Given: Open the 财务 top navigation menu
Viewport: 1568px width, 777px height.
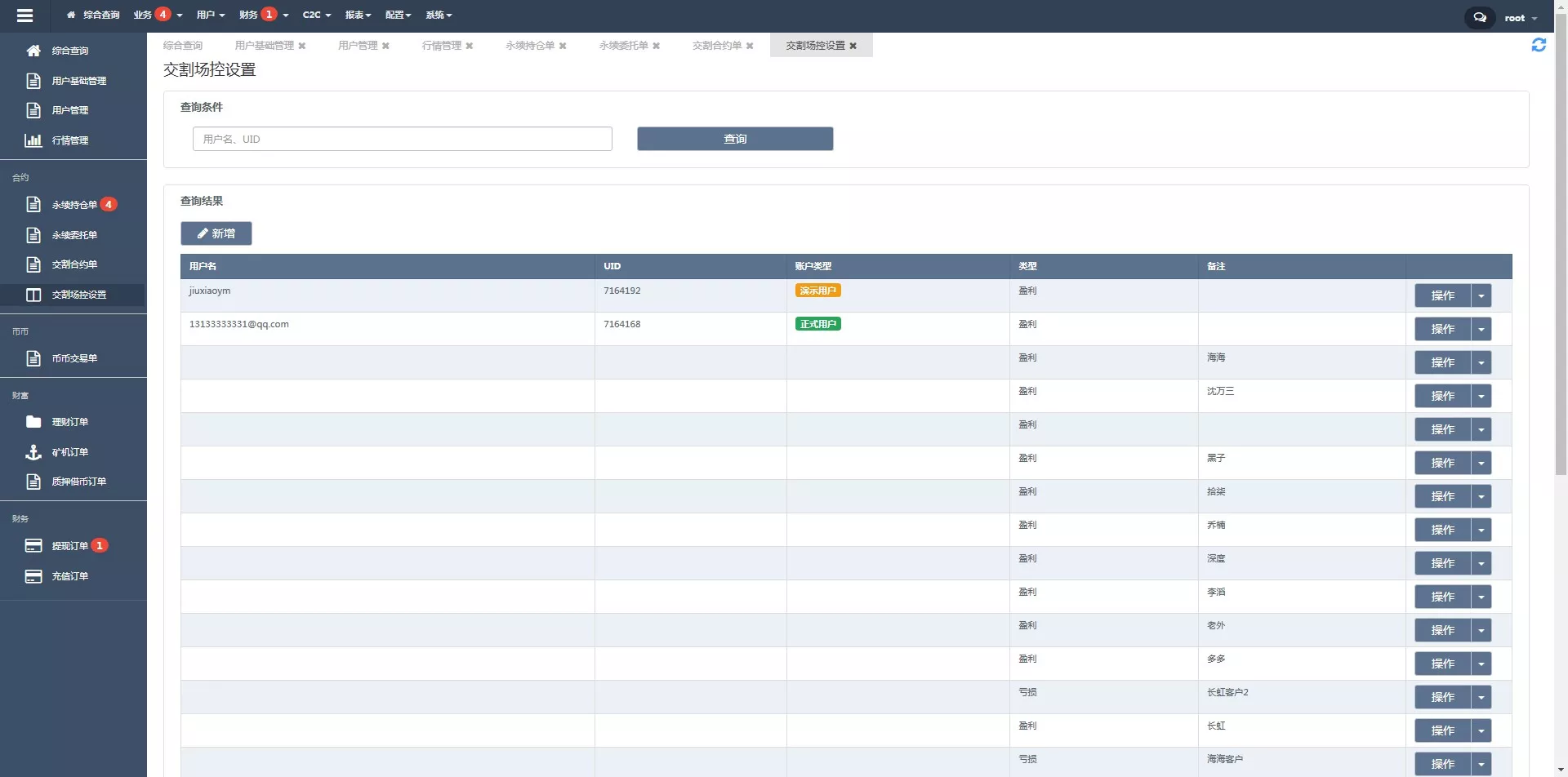Looking at the screenshot, I should 263,15.
